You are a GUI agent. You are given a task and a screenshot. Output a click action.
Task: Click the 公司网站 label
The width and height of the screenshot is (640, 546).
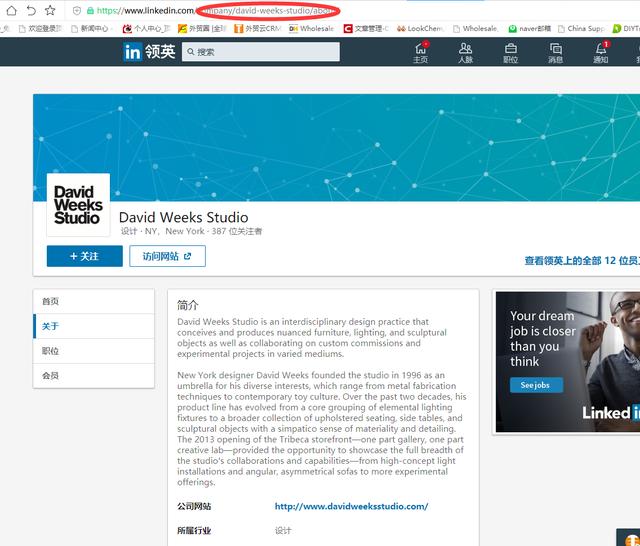coord(194,506)
